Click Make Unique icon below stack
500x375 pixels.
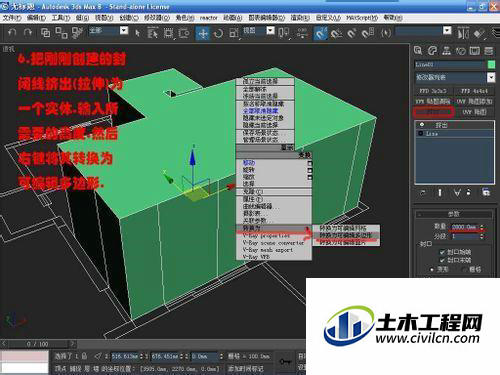(457, 192)
